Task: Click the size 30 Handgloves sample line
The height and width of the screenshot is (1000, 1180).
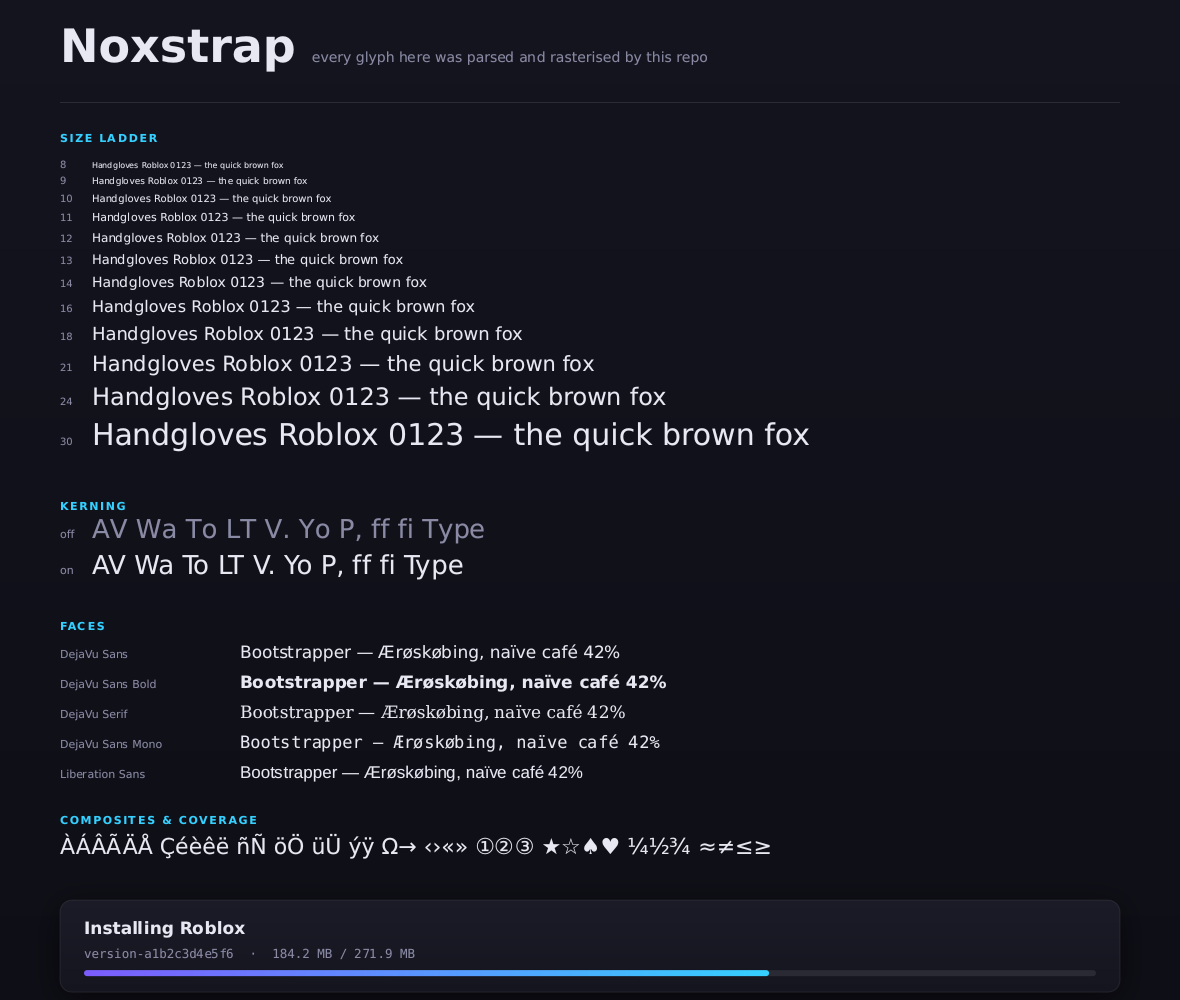Action: (451, 436)
